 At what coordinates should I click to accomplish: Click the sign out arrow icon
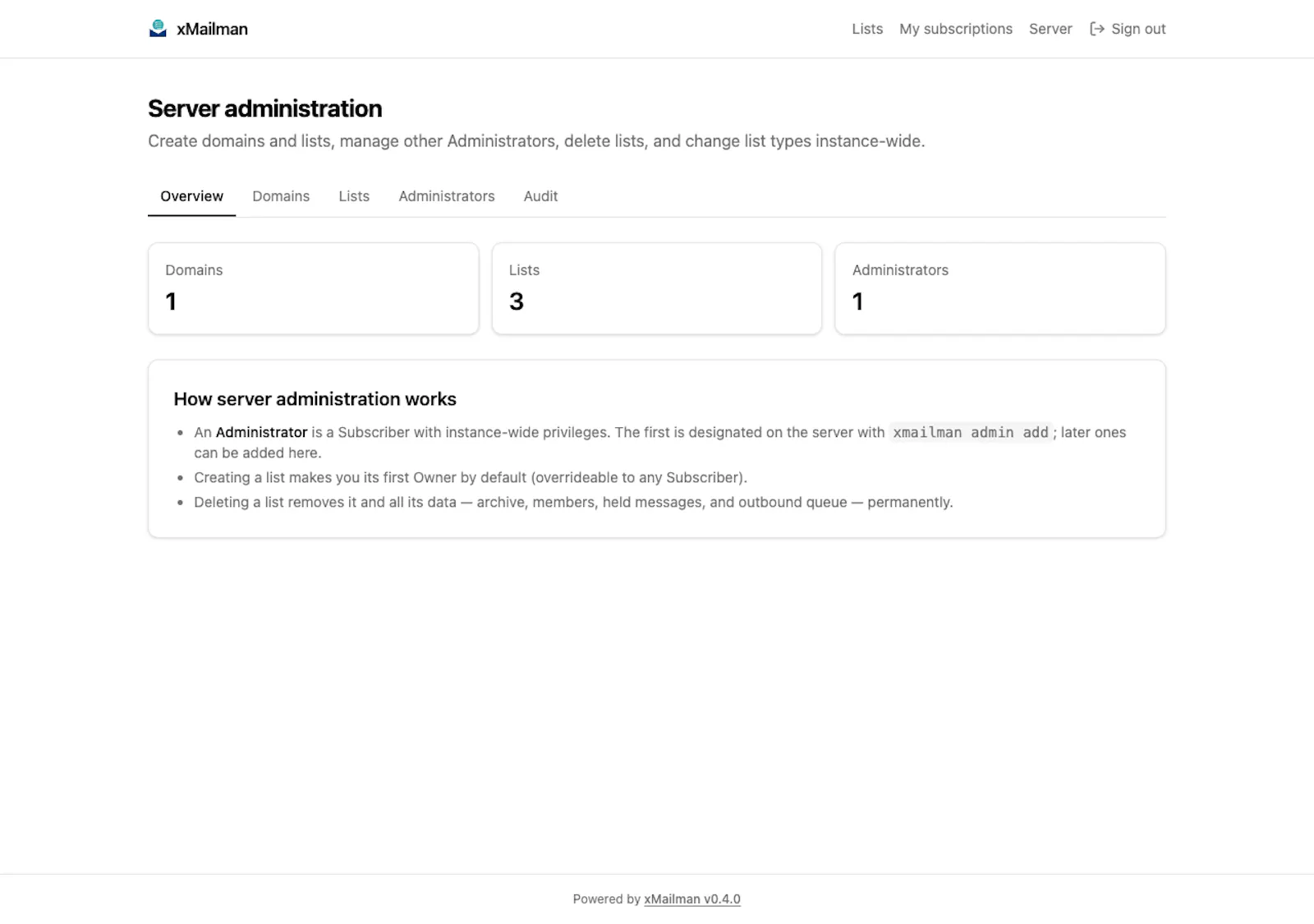point(1096,29)
